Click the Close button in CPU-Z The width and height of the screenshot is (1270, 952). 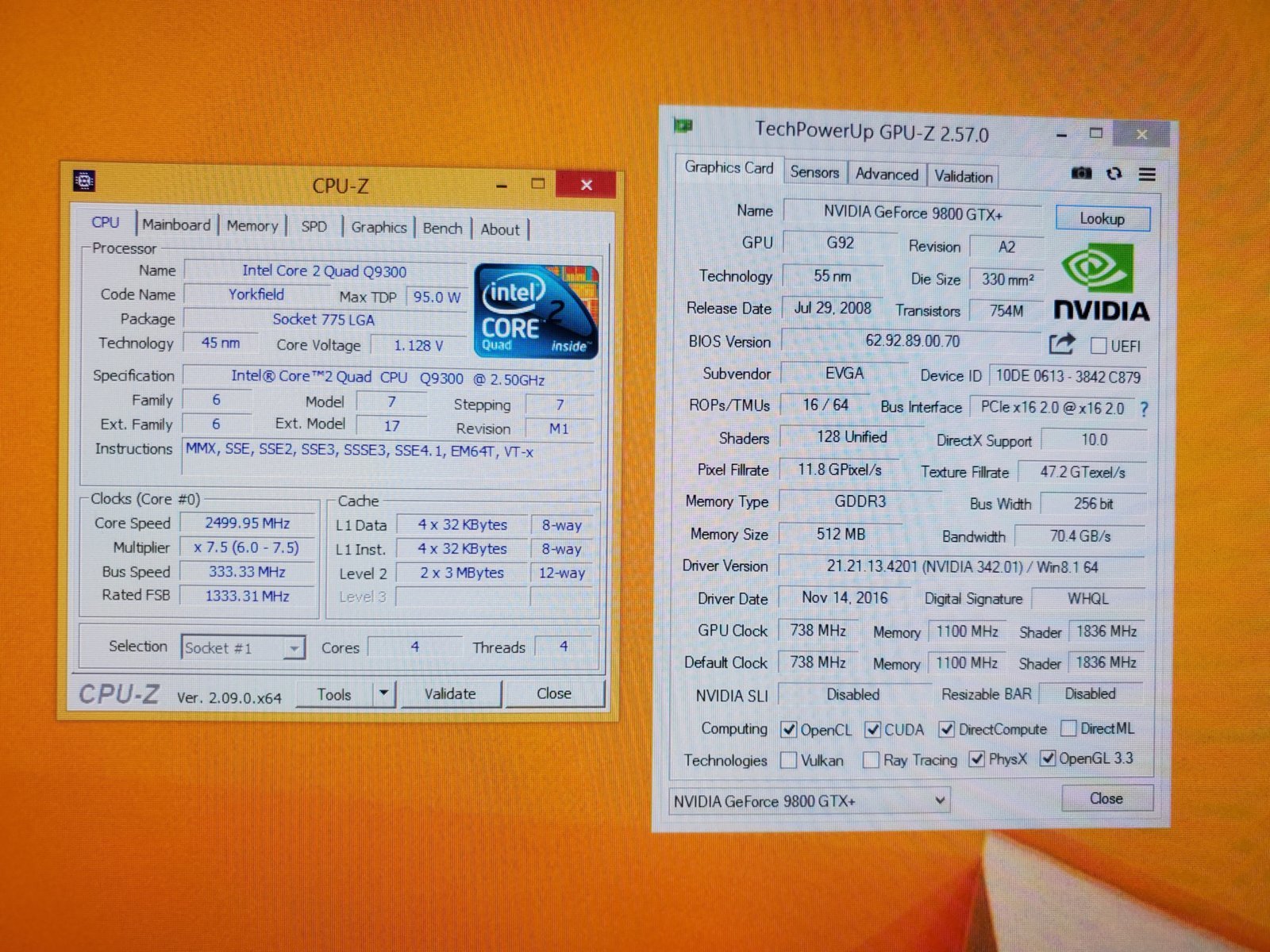(x=554, y=693)
